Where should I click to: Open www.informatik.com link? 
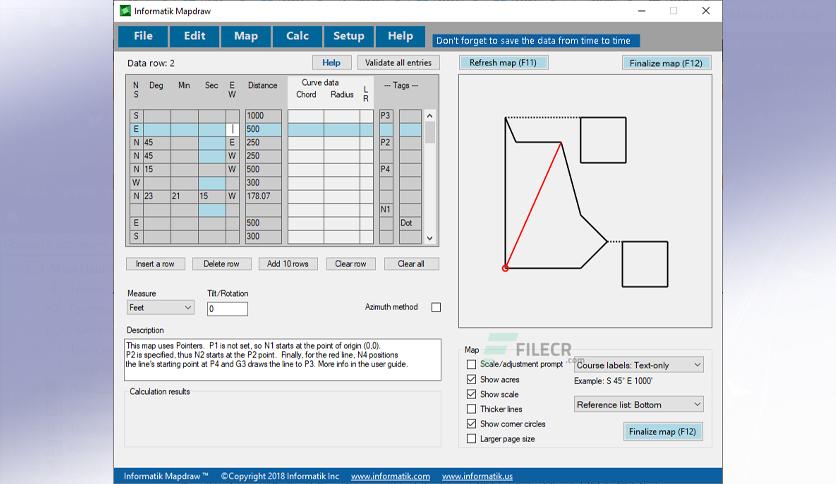tap(390, 476)
